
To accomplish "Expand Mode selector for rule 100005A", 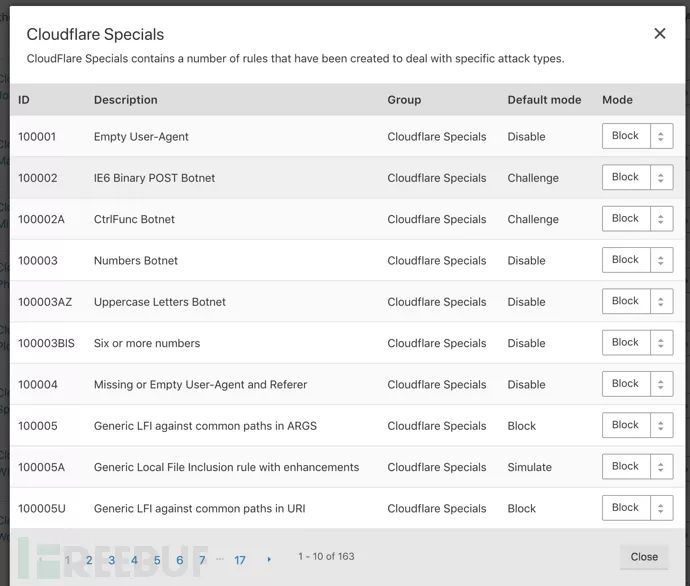I will point(637,467).
